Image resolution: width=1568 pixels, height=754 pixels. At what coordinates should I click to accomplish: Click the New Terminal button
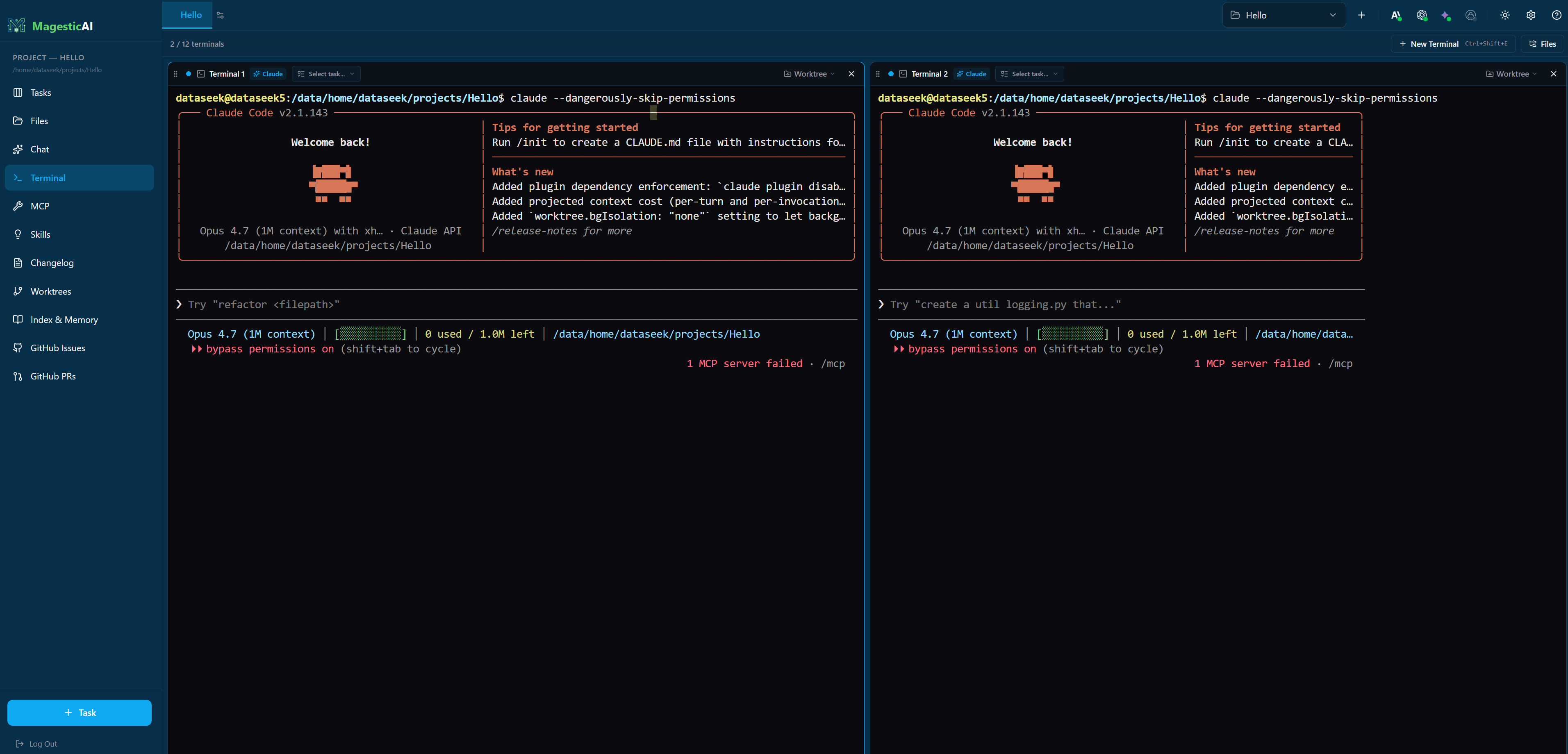(1452, 44)
